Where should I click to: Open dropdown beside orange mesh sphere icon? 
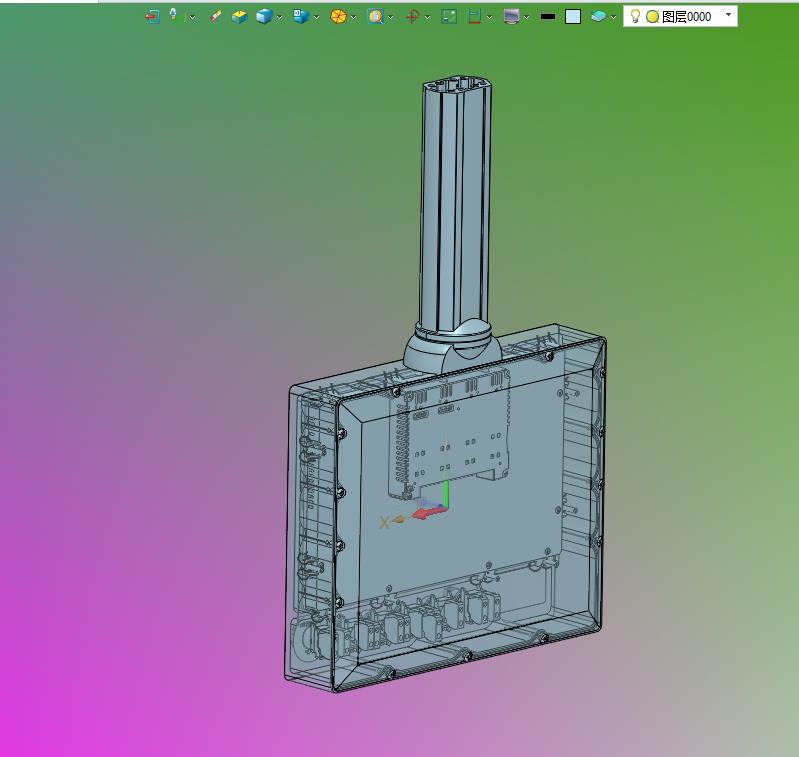(x=354, y=17)
